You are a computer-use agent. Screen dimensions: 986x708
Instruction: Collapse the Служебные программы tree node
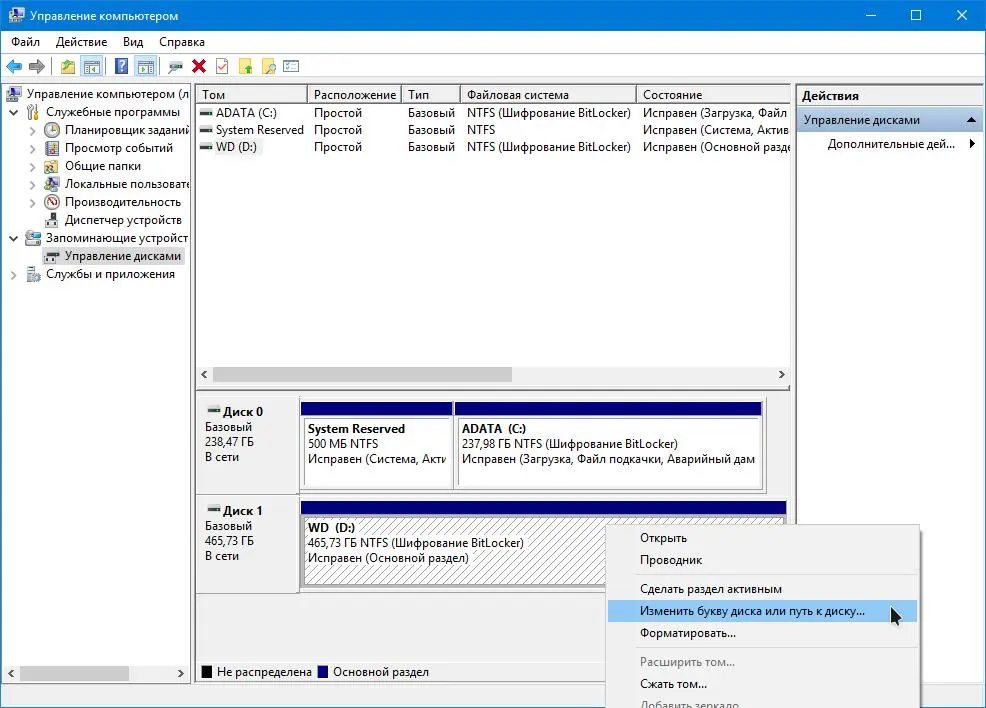tap(13, 113)
